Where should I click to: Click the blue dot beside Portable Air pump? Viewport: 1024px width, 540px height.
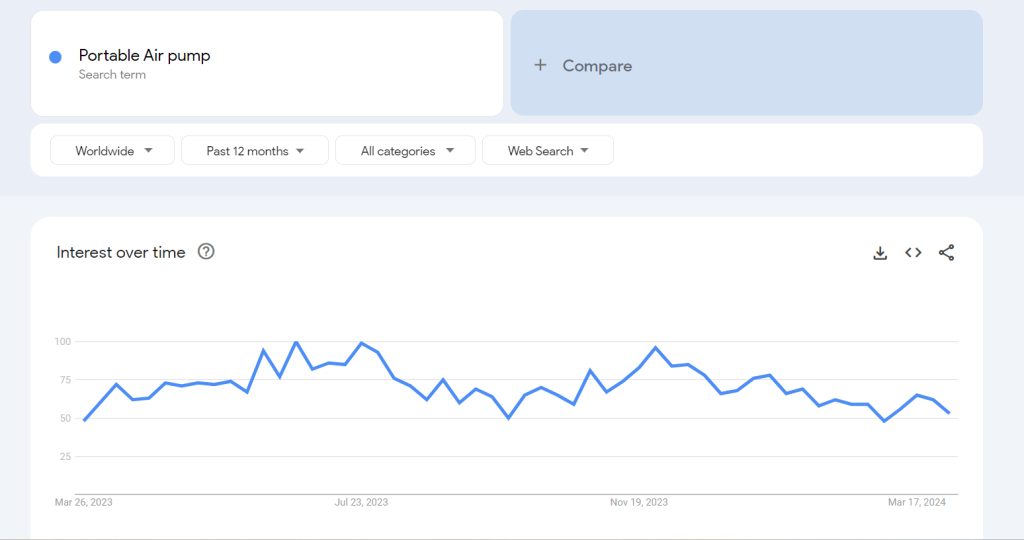click(x=56, y=57)
